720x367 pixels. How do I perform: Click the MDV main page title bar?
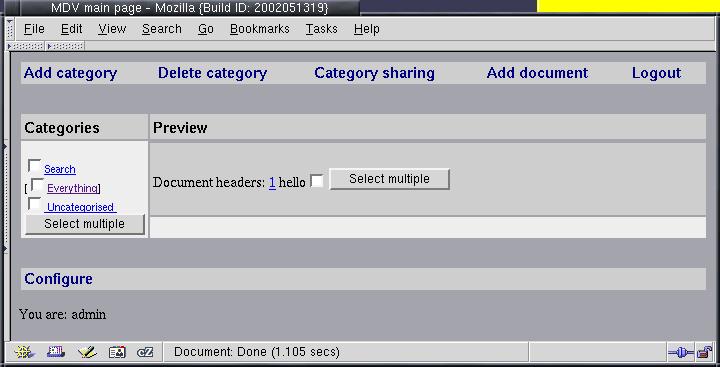(189, 7)
